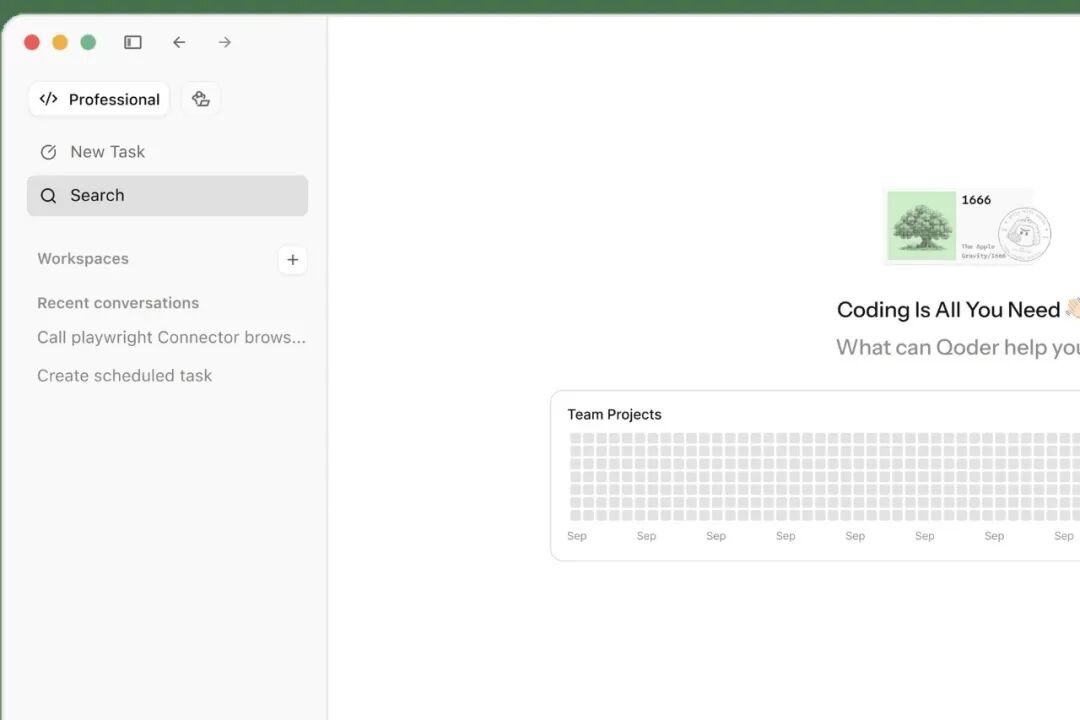Click the green maximize window button

tap(88, 43)
